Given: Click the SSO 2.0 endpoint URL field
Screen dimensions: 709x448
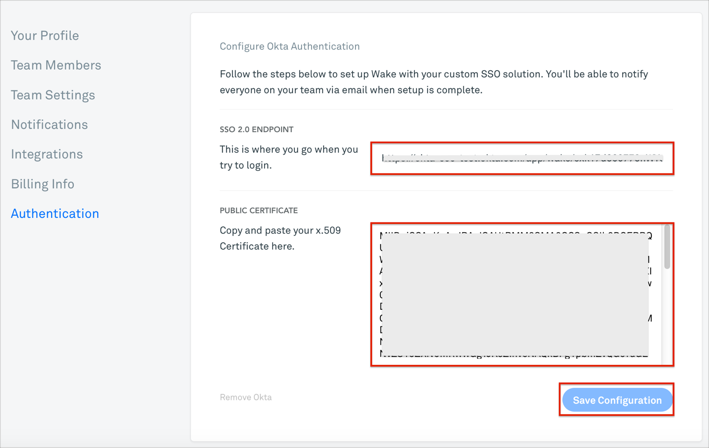Looking at the screenshot, I should tap(522, 158).
